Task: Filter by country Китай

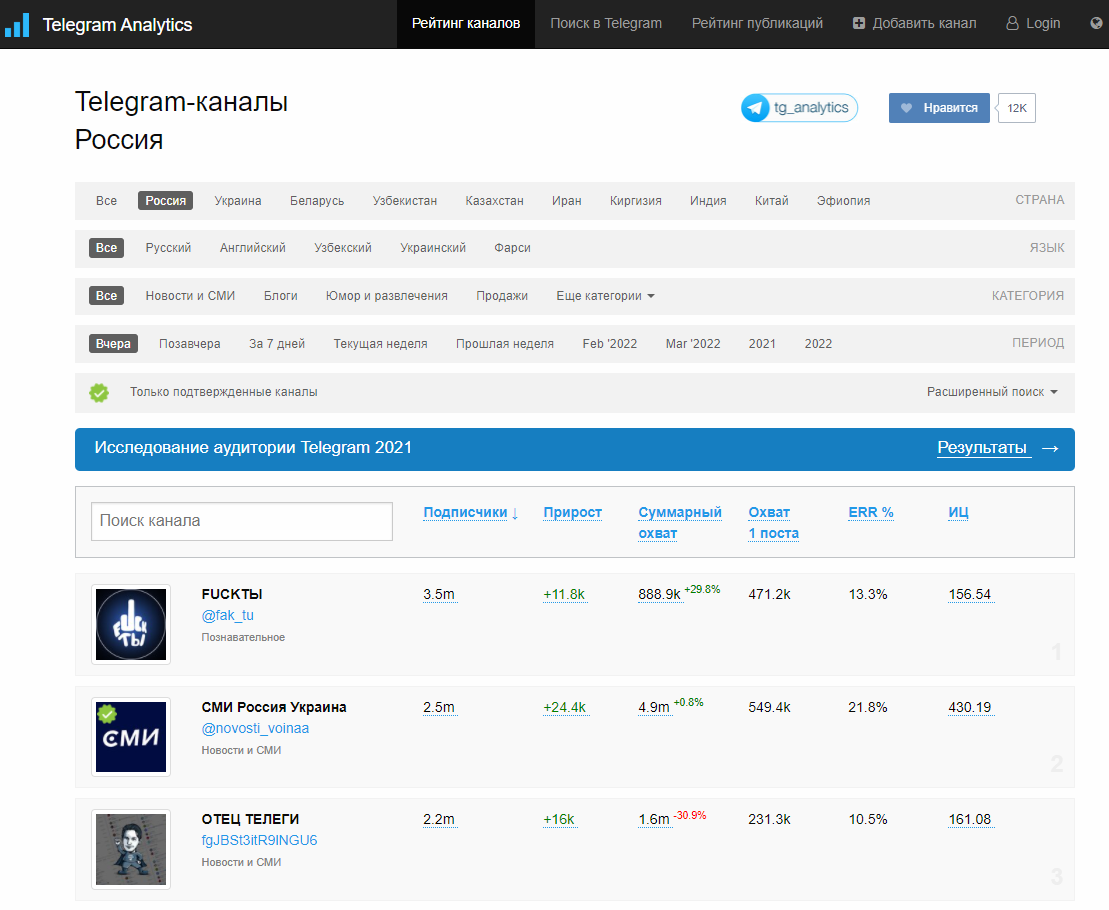Action: (772, 201)
